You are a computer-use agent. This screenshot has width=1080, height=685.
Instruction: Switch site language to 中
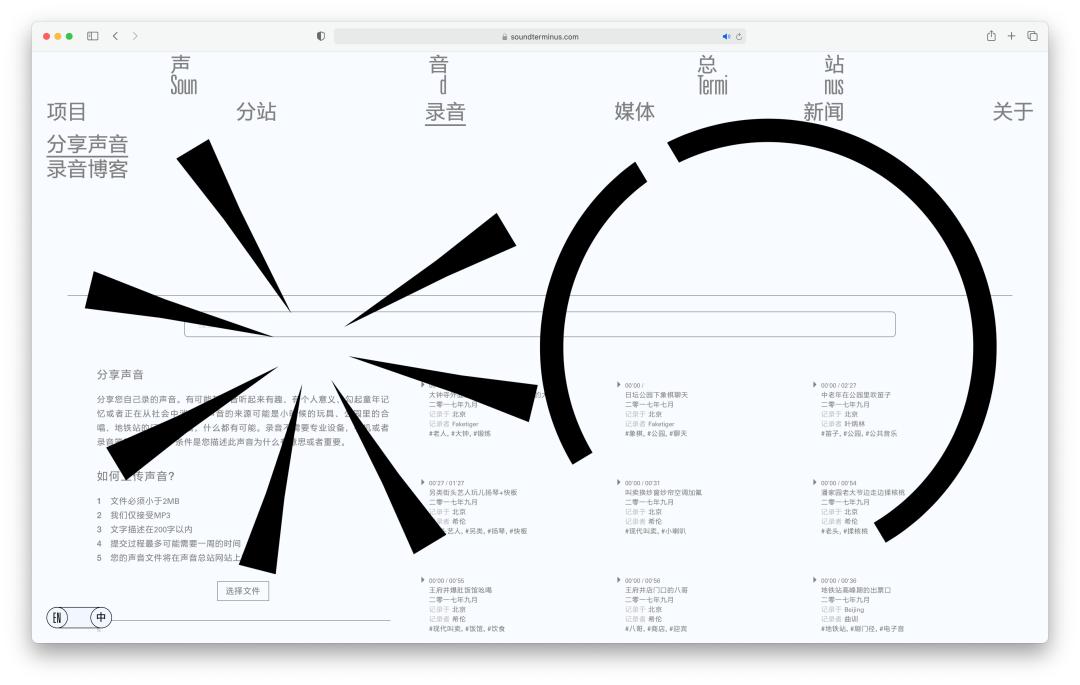tap(101, 618)
